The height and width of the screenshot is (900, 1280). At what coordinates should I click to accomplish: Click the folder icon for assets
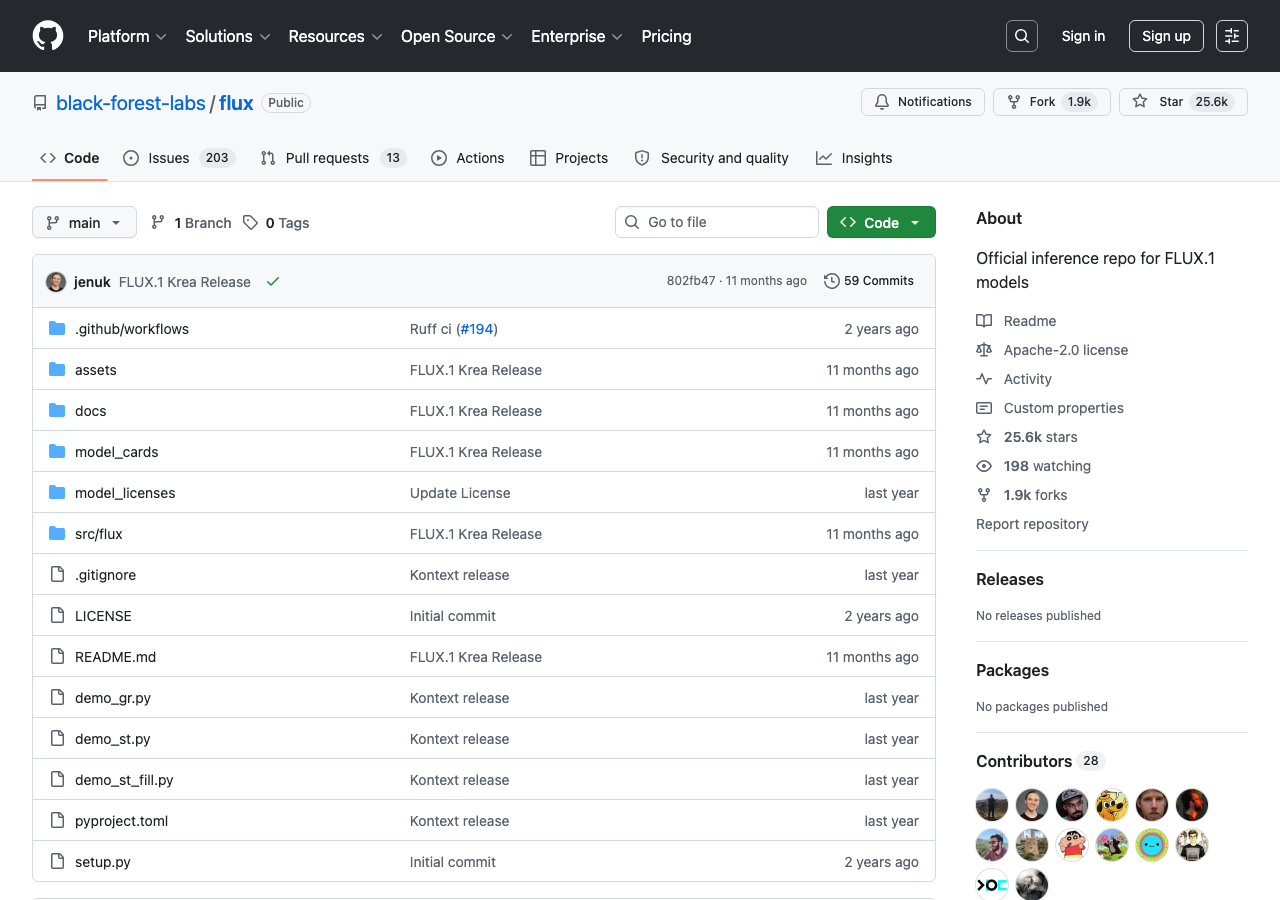[x=57, y=370]
